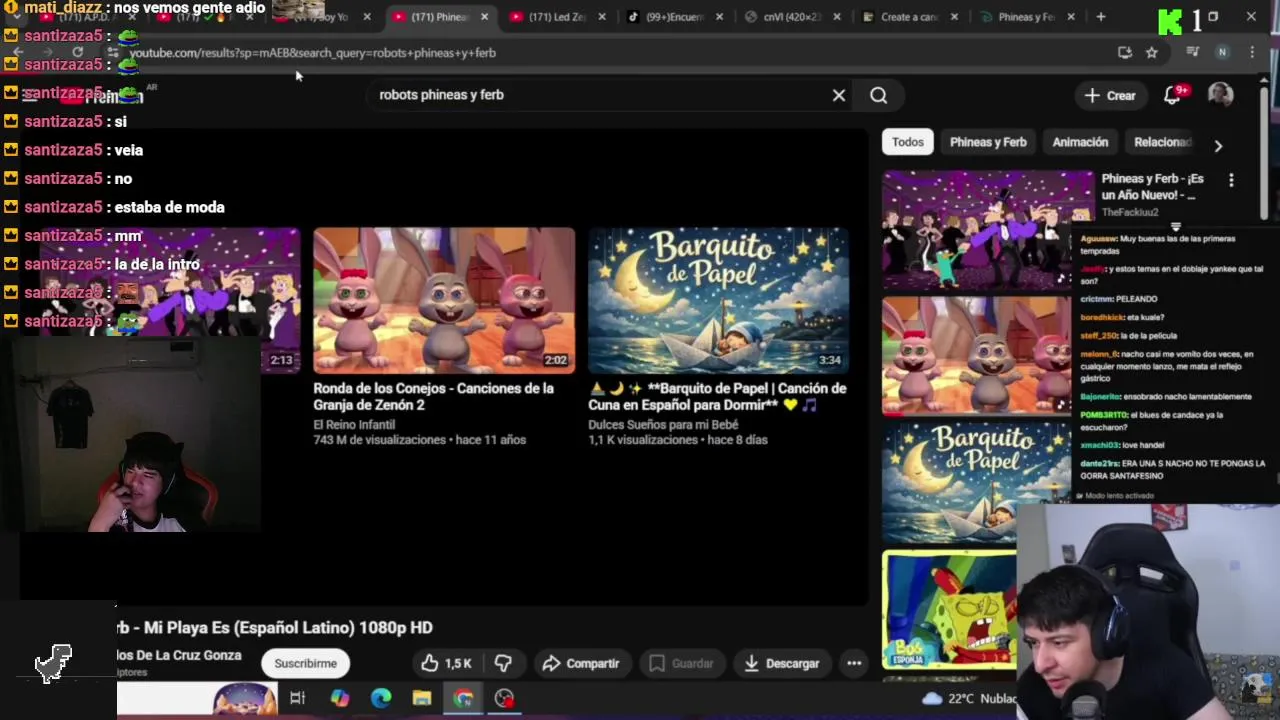The width and height of the screenshot is (1280, 720).
Task: Click the browser address bar URL
Action: 312,53
